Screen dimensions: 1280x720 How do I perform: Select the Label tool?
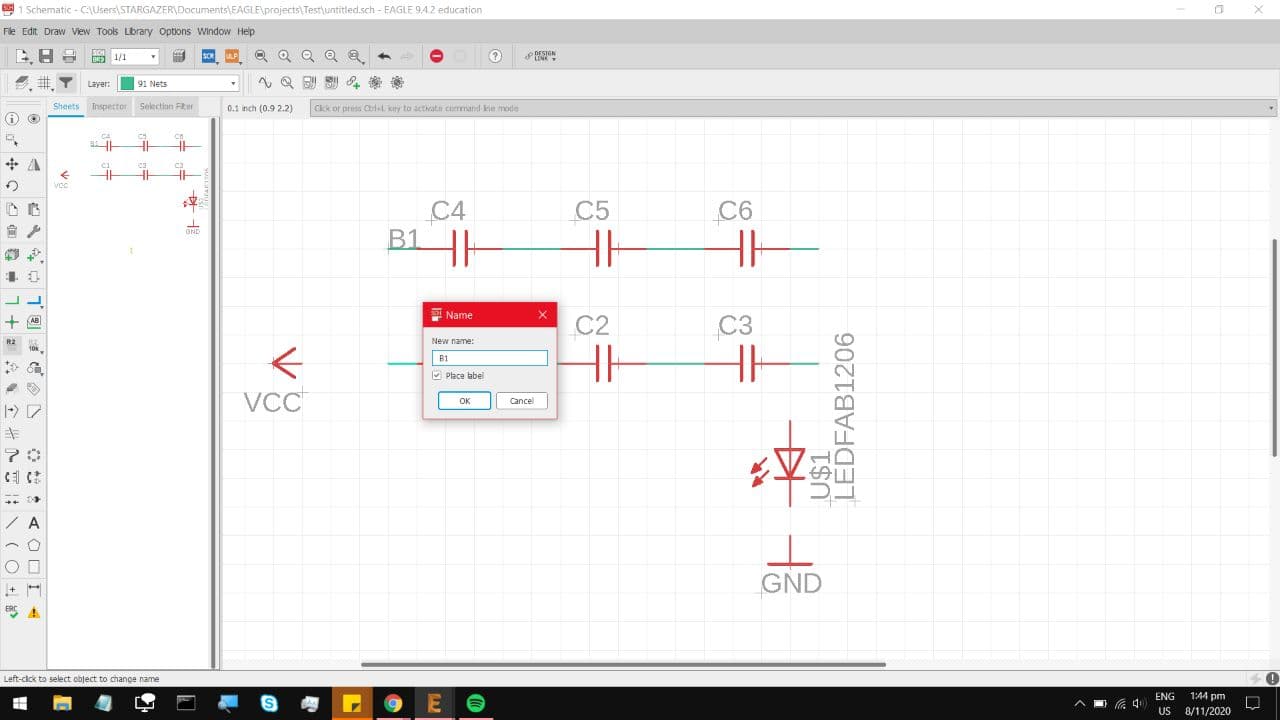34,322
